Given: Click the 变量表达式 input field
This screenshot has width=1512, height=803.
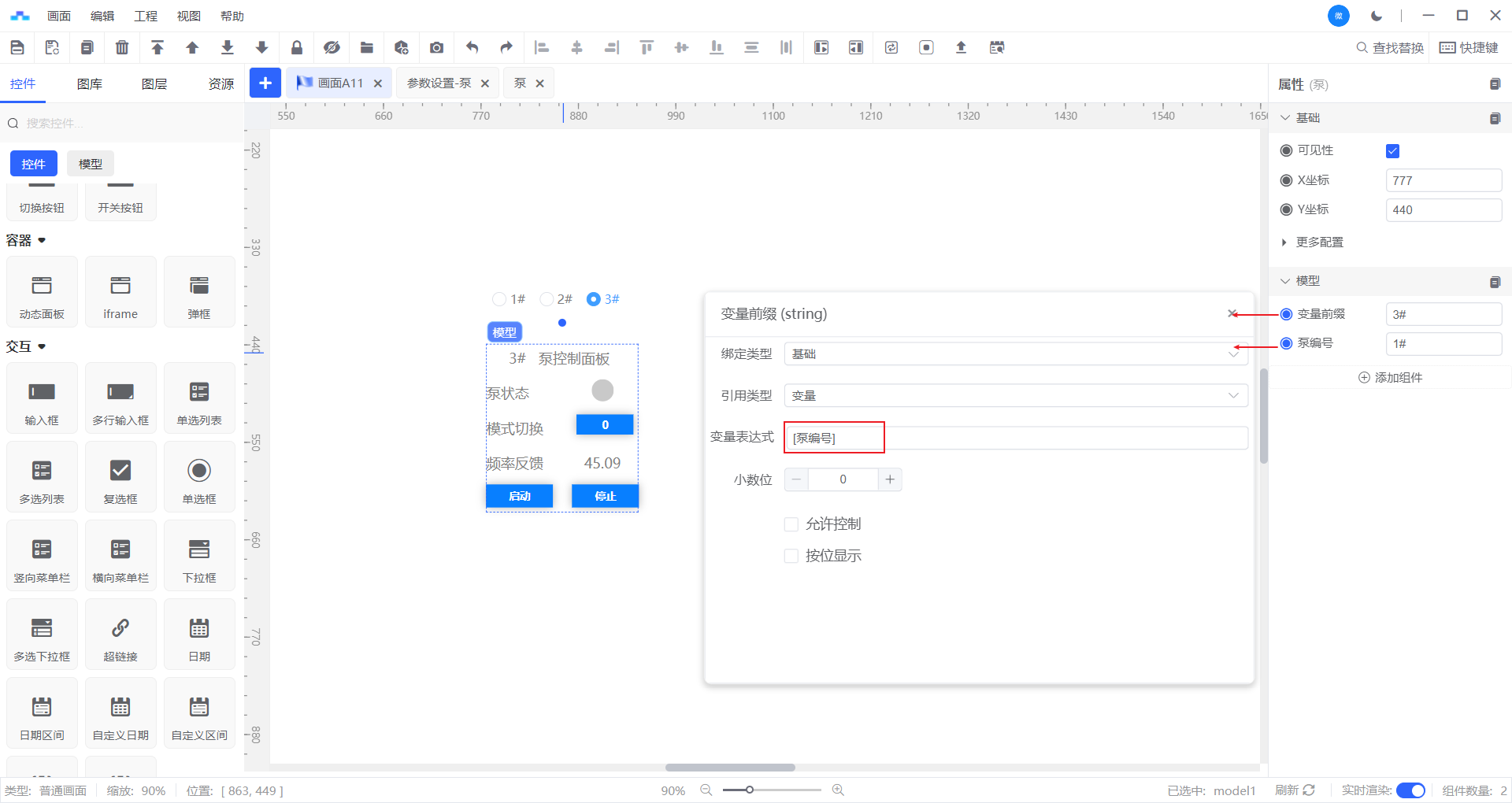Looking at the screenshot, I should pyautogui.click(x=1015, y=438).
